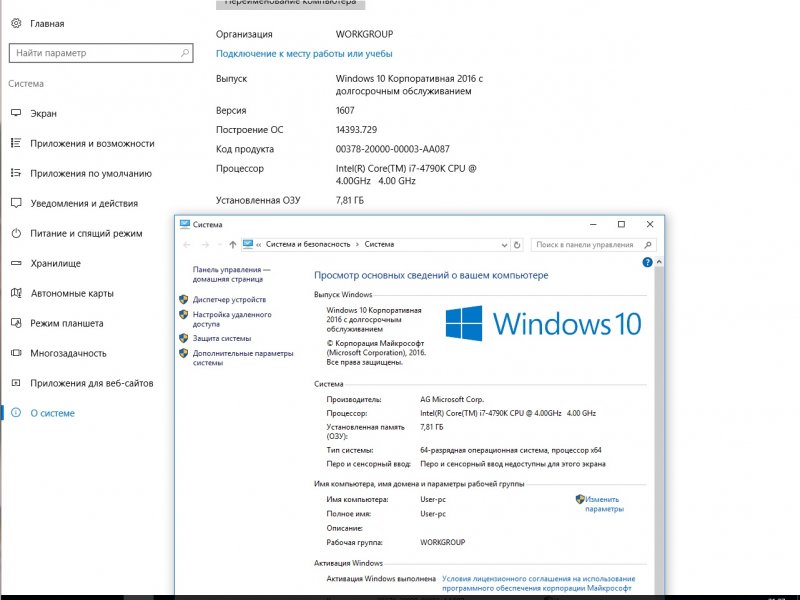Open Настройка удаленного доступа link
The image size is (800, 600).
[x=232, y=319]
